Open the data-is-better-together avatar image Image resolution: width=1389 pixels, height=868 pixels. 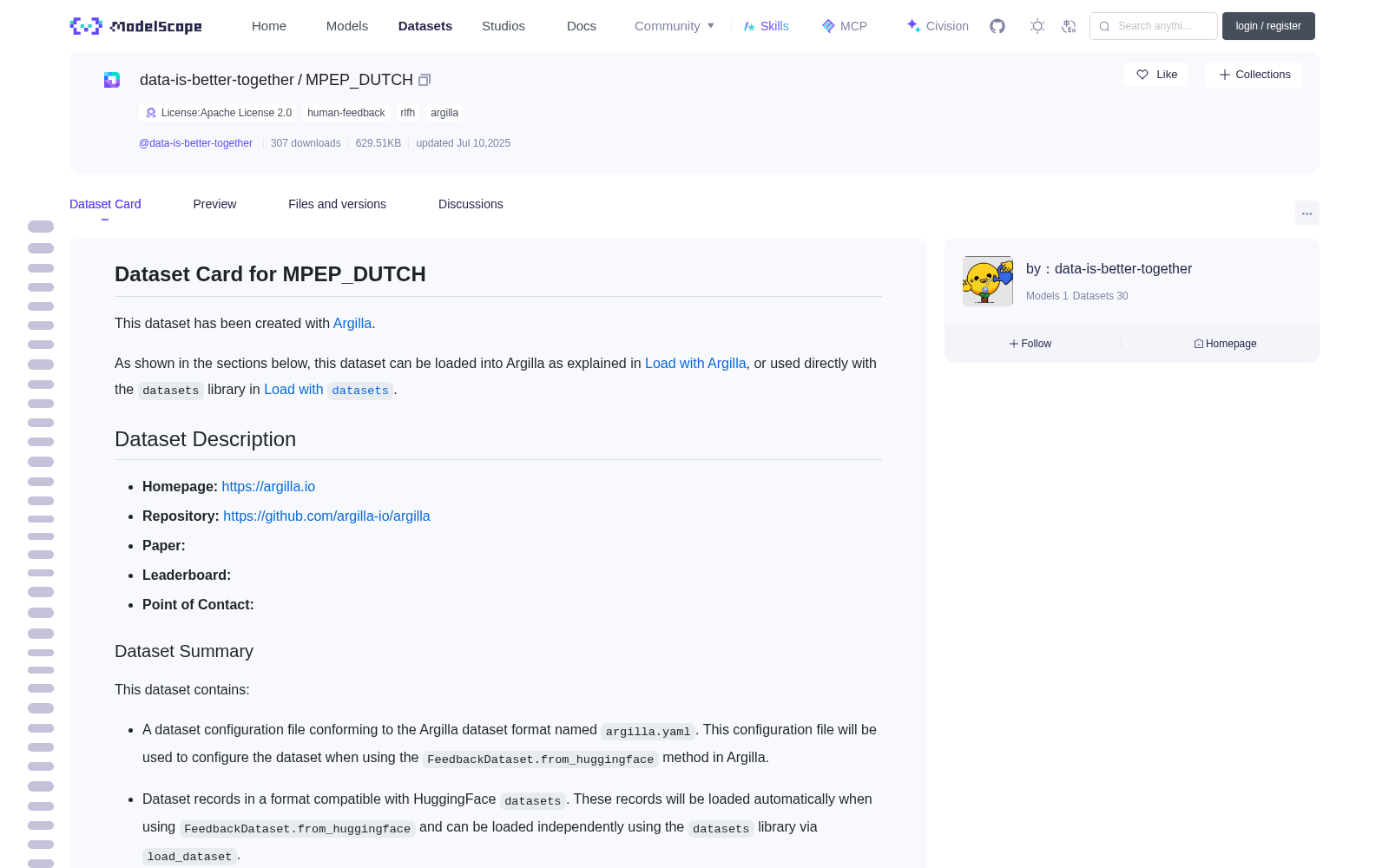988,280
